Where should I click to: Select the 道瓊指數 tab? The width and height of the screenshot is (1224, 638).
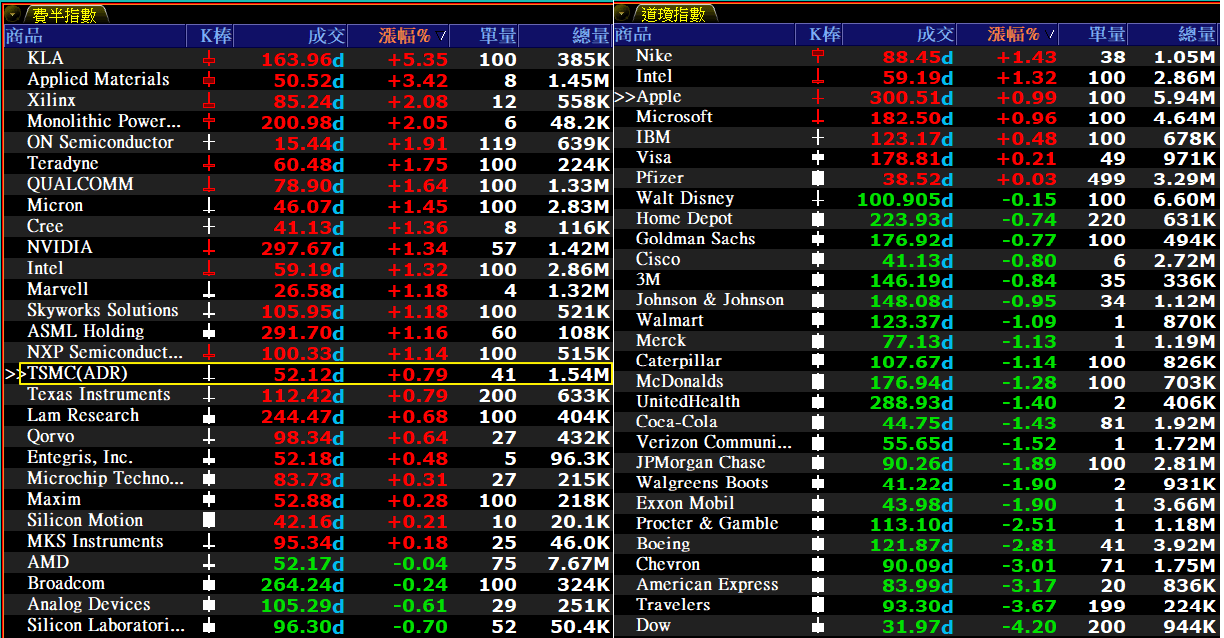coord(674,14)
